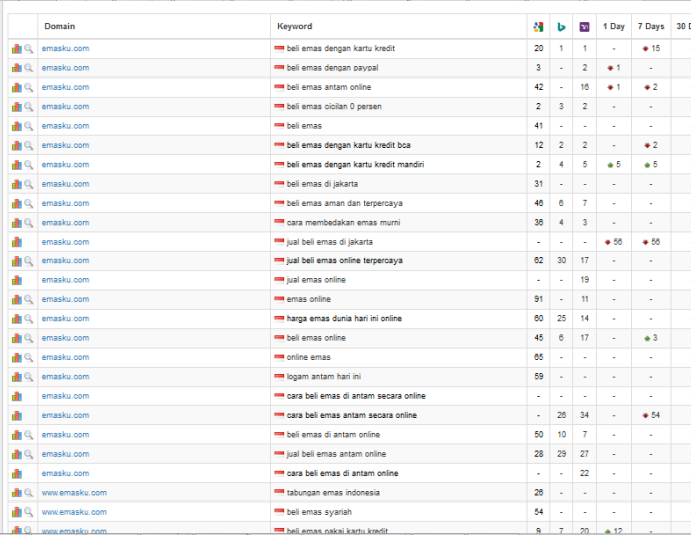Click Google rank 91 for 'emas online'
The width and height of the screenshot is (691, 535).
[x=539, y=299]
